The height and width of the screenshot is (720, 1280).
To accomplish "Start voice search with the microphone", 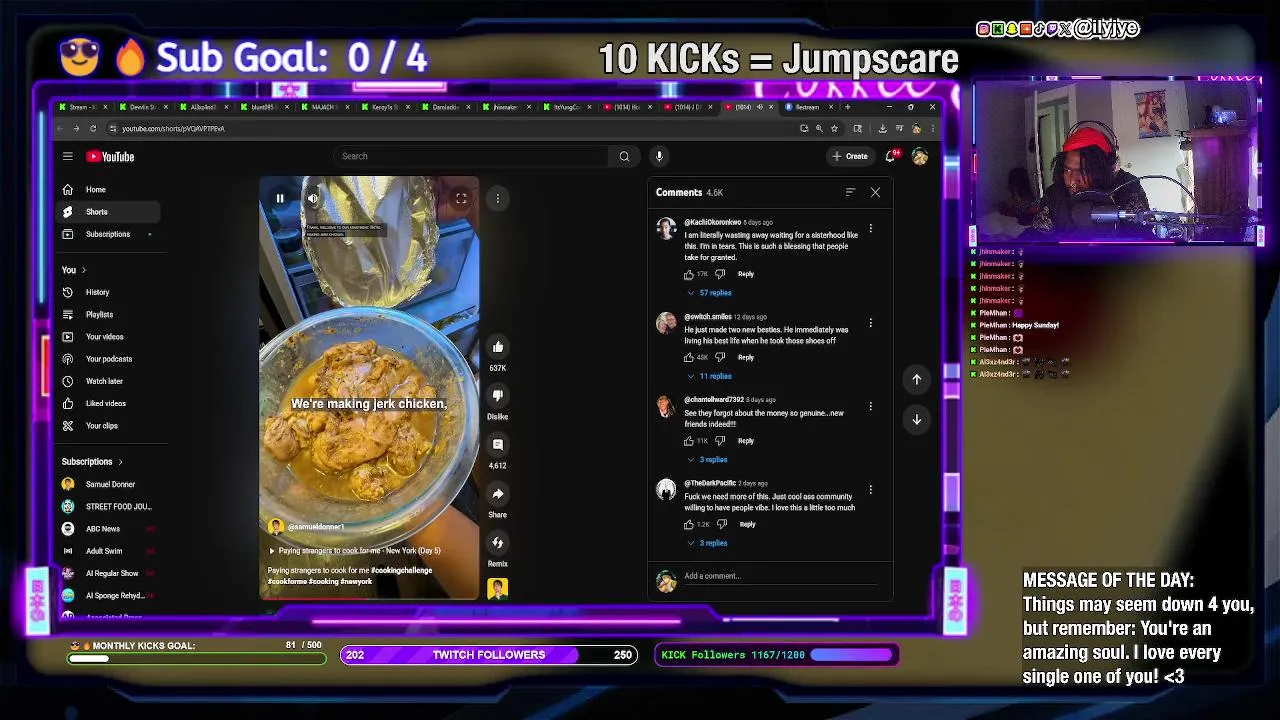I will 659,156.
